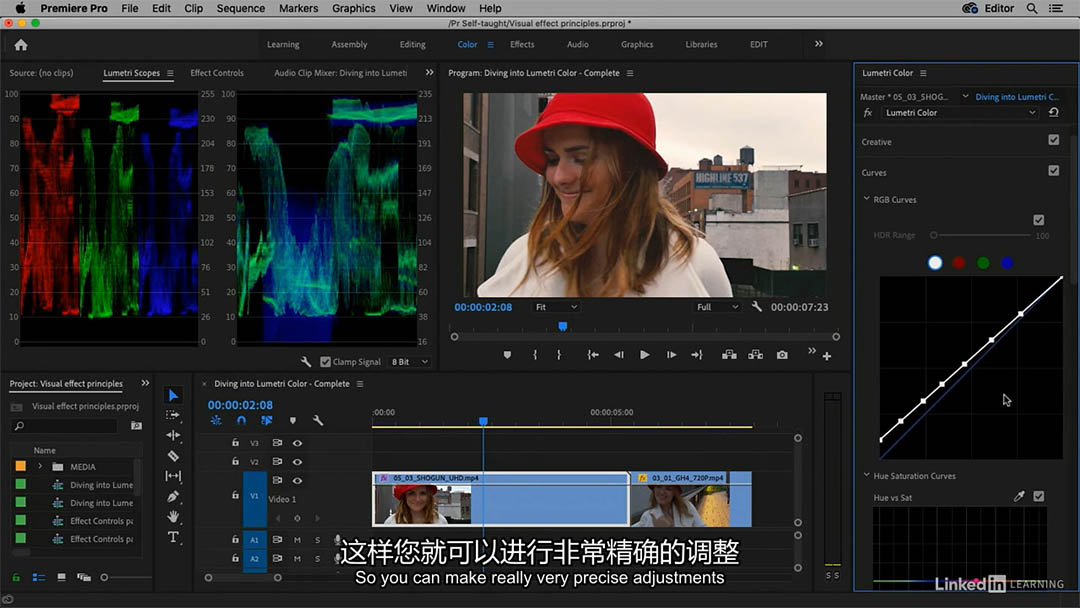Step forward one frame

click(x=671, y=355)
